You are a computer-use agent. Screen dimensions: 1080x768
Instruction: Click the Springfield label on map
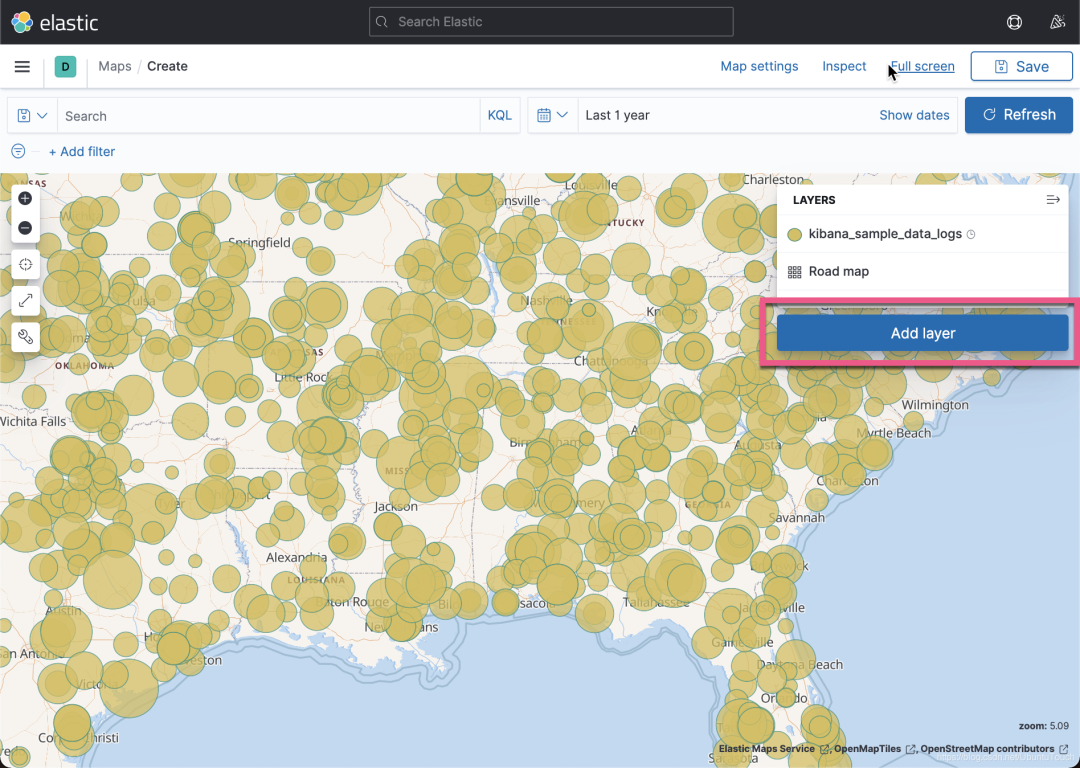pos(259,242)
